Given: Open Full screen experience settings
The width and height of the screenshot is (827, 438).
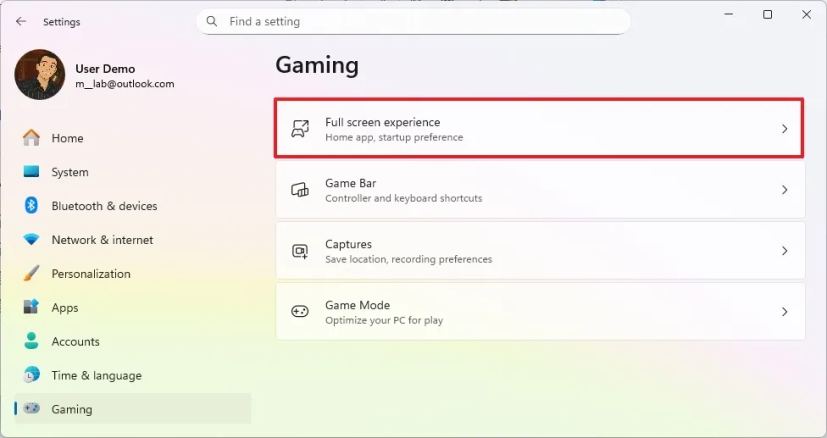Looking at the screenshot, I should click(539, 128).
